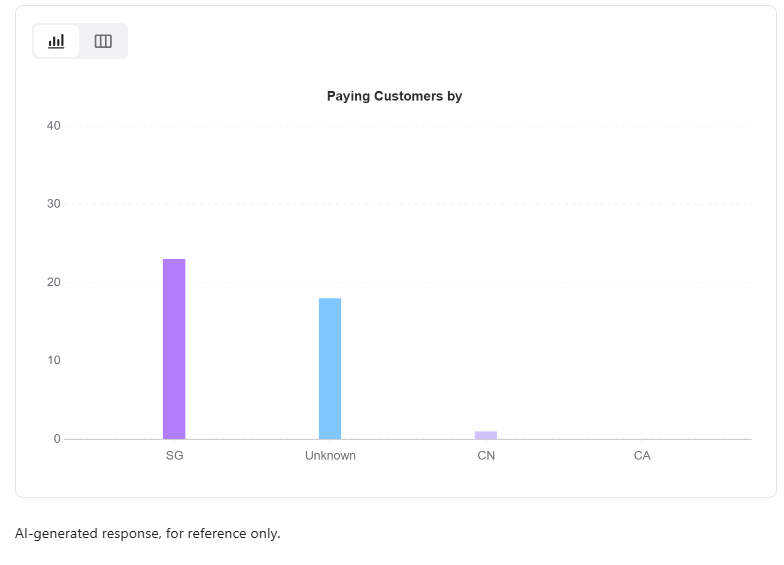Click the 20 y-axis tick label
The height and width of the screenshot is (565, 784).
53,282
